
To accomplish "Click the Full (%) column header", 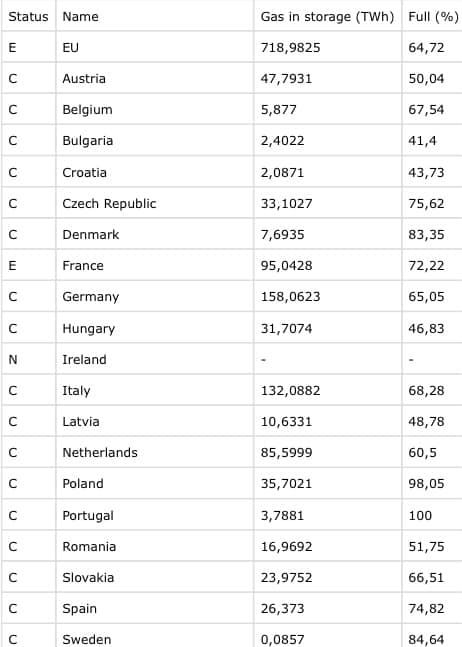I will click(433, 17).
